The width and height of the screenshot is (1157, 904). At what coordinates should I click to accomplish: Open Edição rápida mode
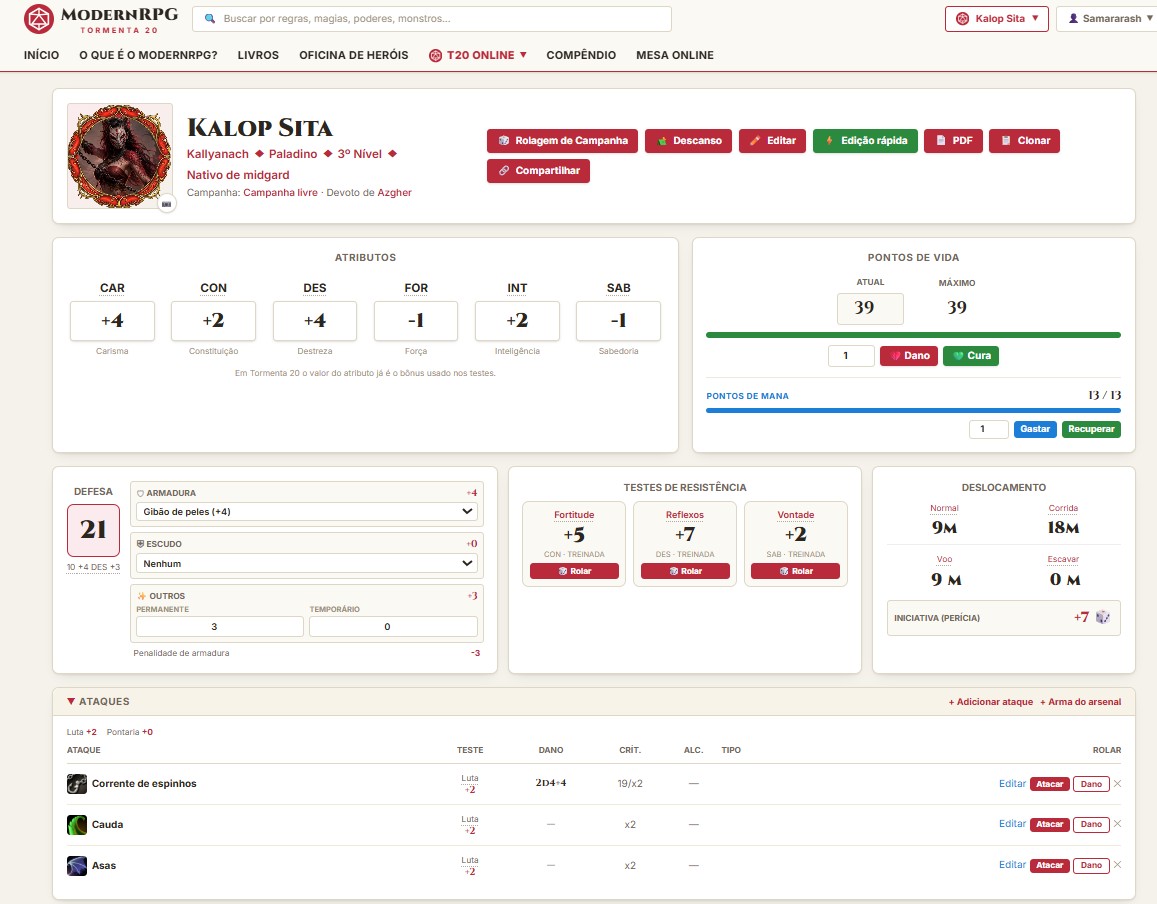[x=866, y=141]
